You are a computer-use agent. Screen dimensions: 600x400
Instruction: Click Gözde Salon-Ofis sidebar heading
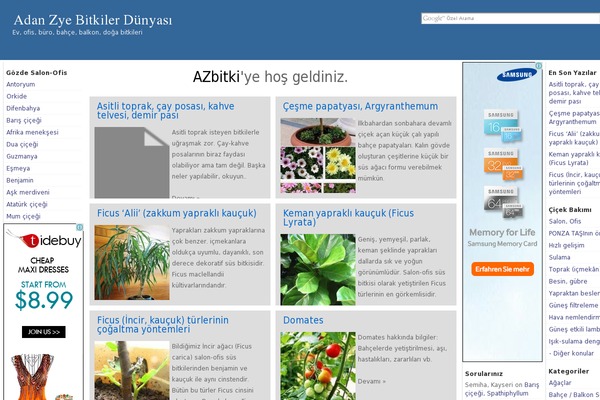(x=37, y=73)
